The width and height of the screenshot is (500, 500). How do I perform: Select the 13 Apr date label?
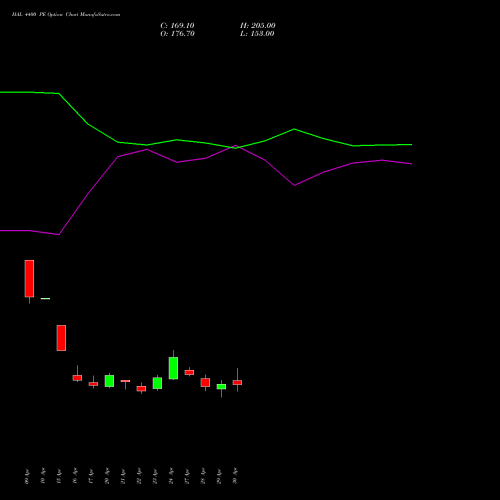[x=59, y=476]
